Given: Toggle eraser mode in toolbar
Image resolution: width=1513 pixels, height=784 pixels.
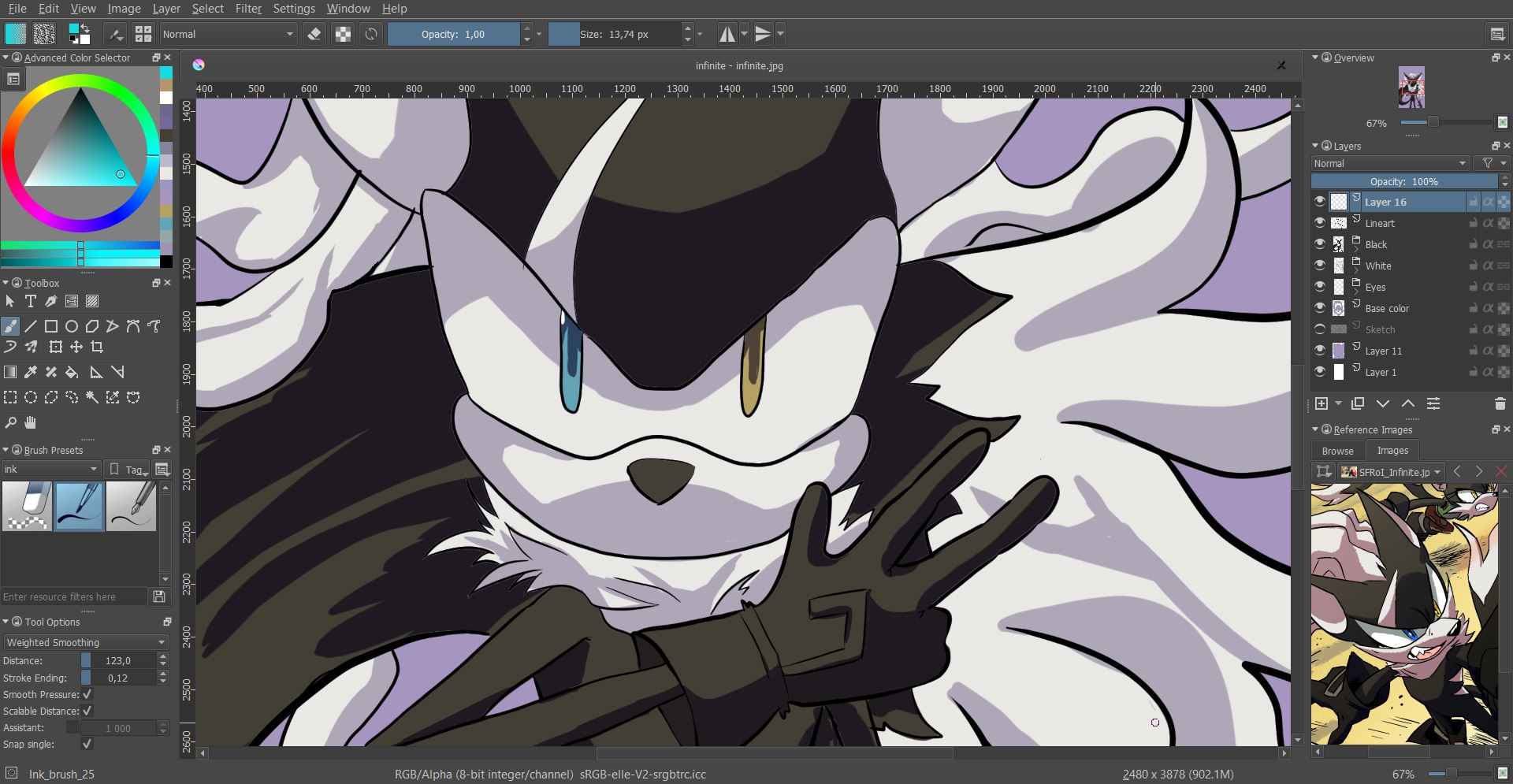Looking at the screenshot, I should [x=314, y=34].
